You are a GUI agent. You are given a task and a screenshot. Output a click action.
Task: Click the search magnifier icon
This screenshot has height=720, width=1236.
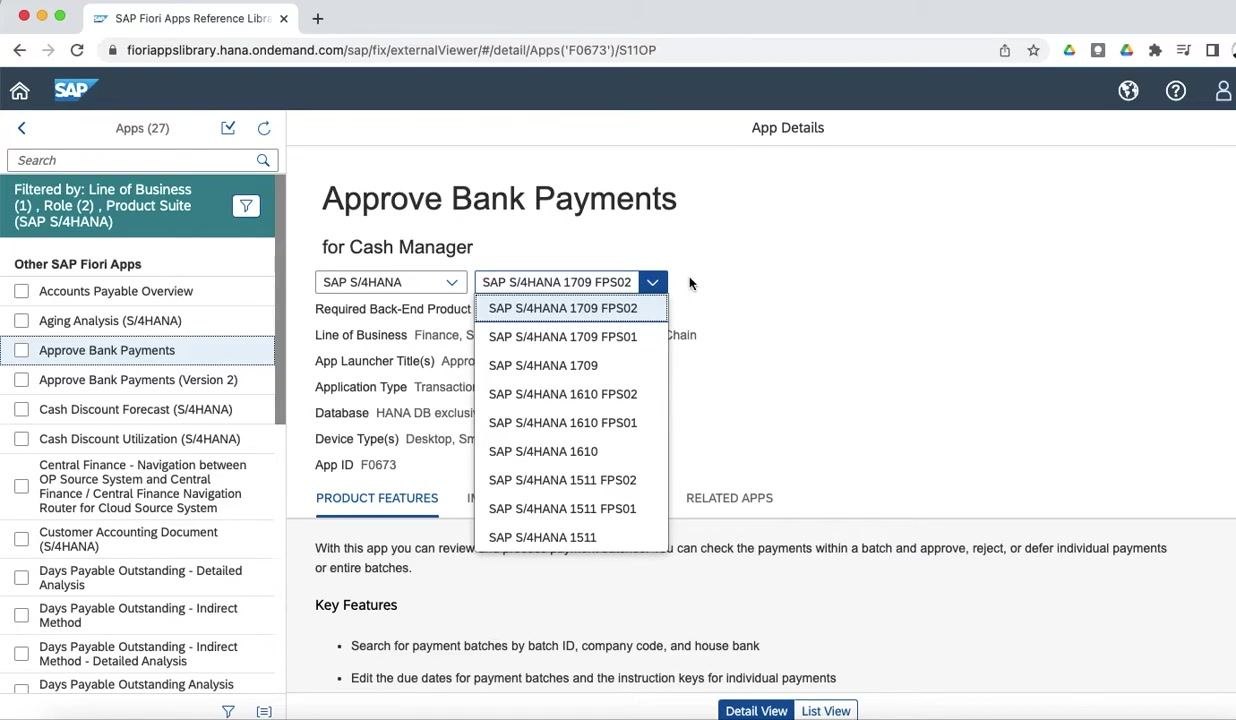[x=263, y=160]
